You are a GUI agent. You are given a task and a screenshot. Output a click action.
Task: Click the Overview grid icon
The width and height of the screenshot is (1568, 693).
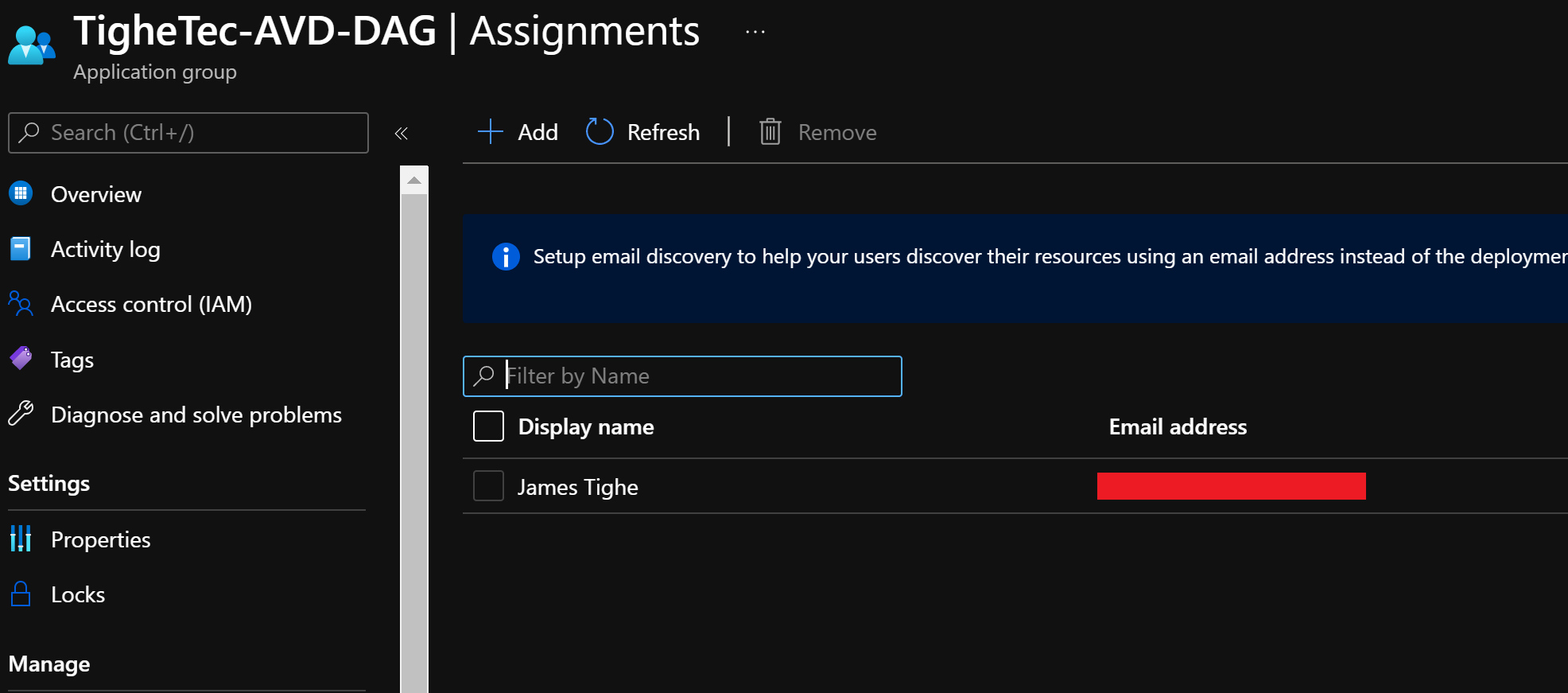point(21,193)
